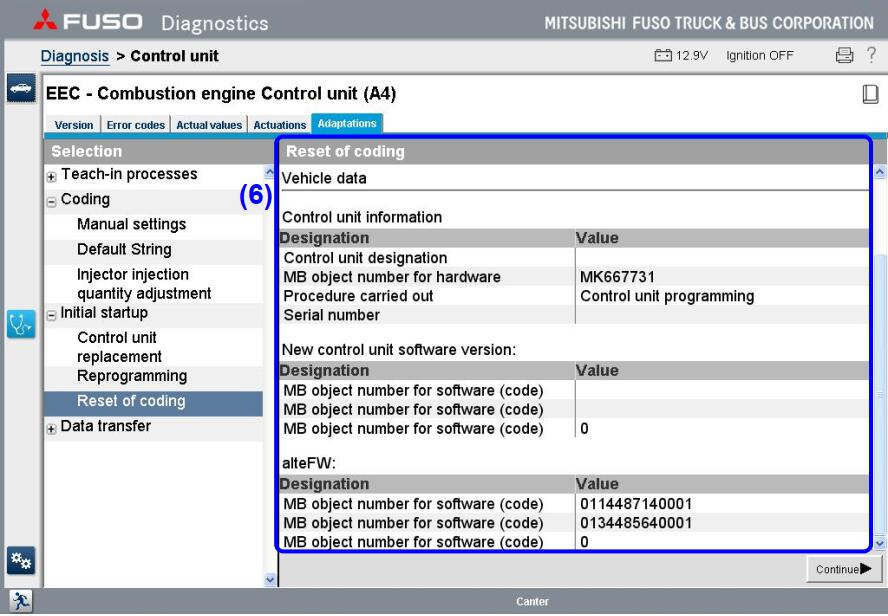The image size is (888, 616).
Task: Click the 0134485640001 software code value
Action: [x=636, y=523]
